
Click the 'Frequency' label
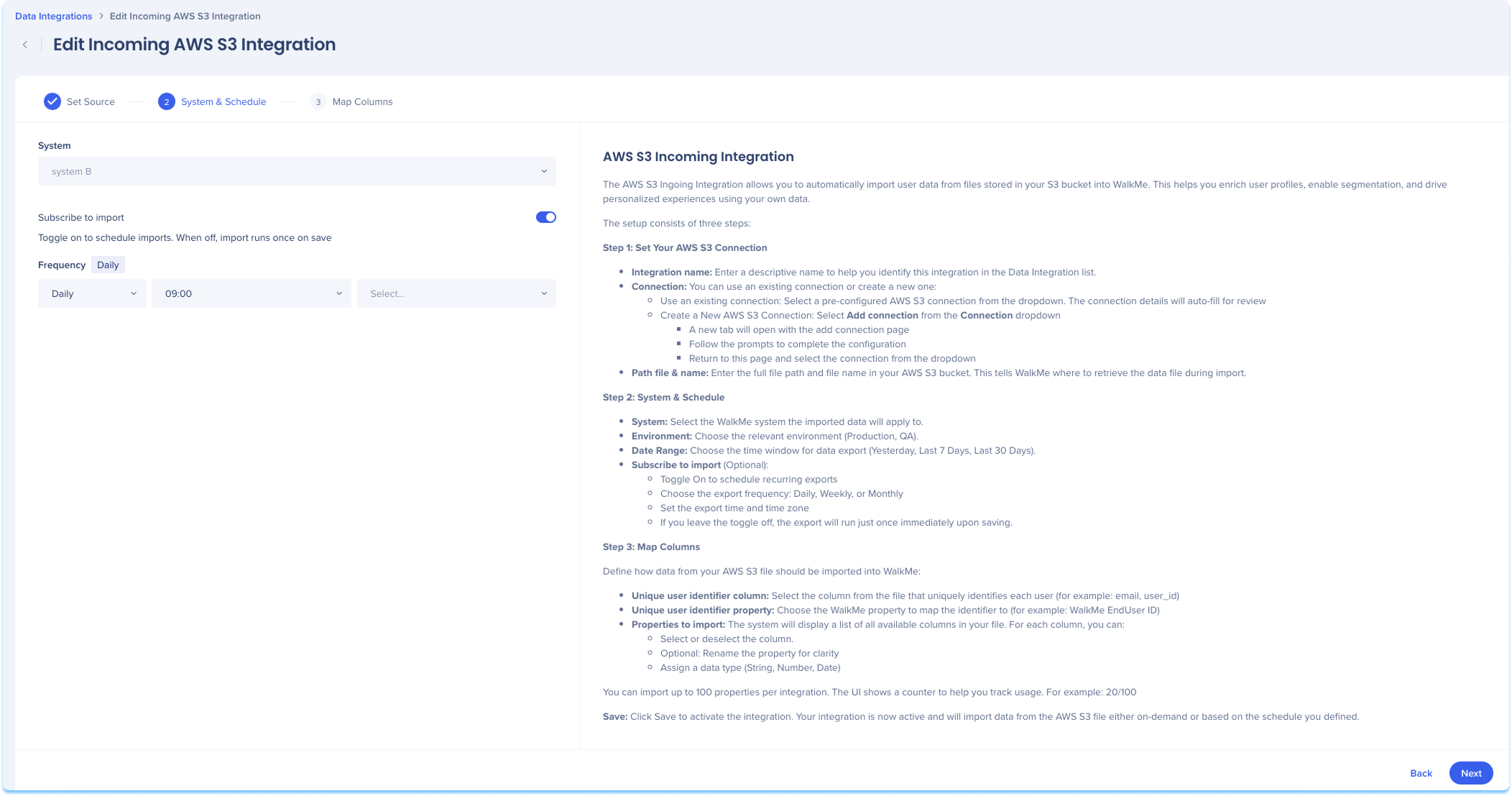pyautogui.click(x=62, y=265)
